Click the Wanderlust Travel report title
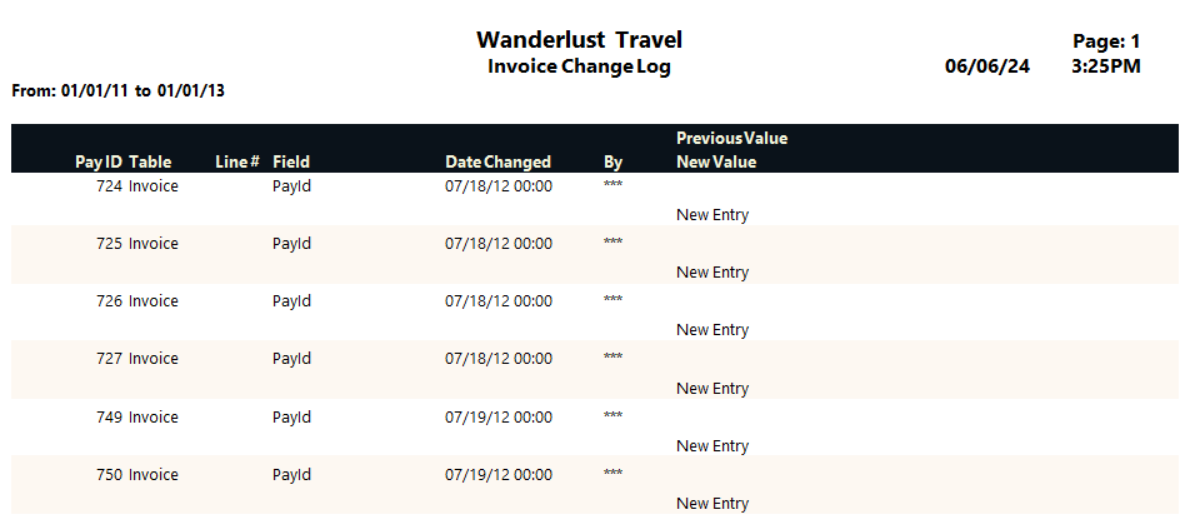The height and width of the screenshot is (520, 1187). [x=579, y=39]
